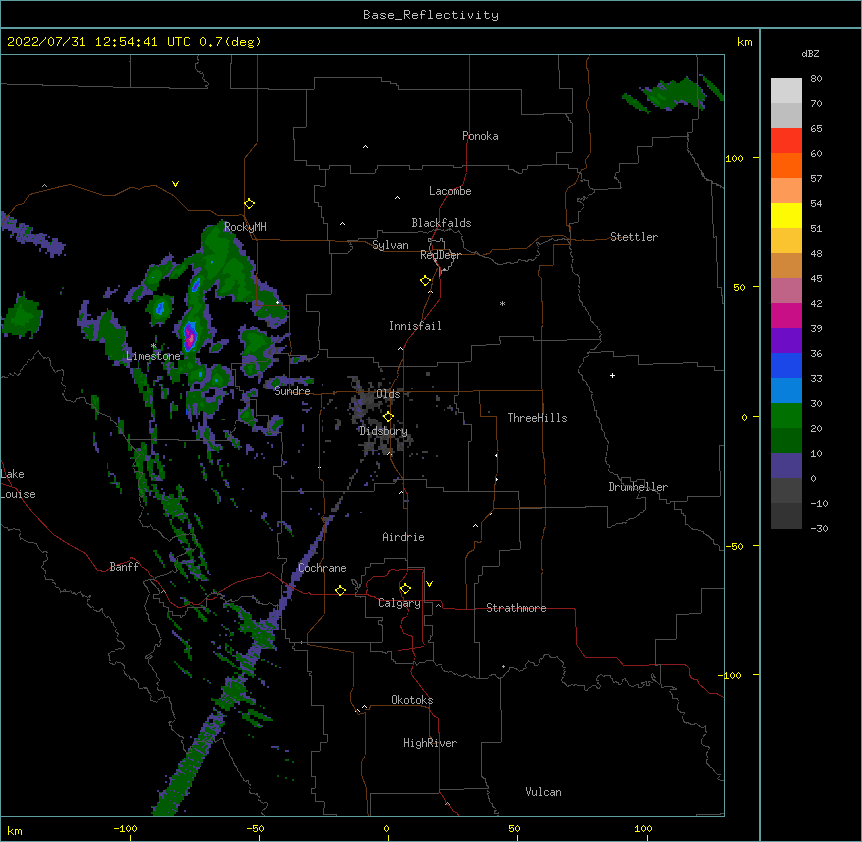Click the yellow V marker northwest of RockyMH
Screen dimensions: 862x842
pyautogui.click(x=175, y=184)
